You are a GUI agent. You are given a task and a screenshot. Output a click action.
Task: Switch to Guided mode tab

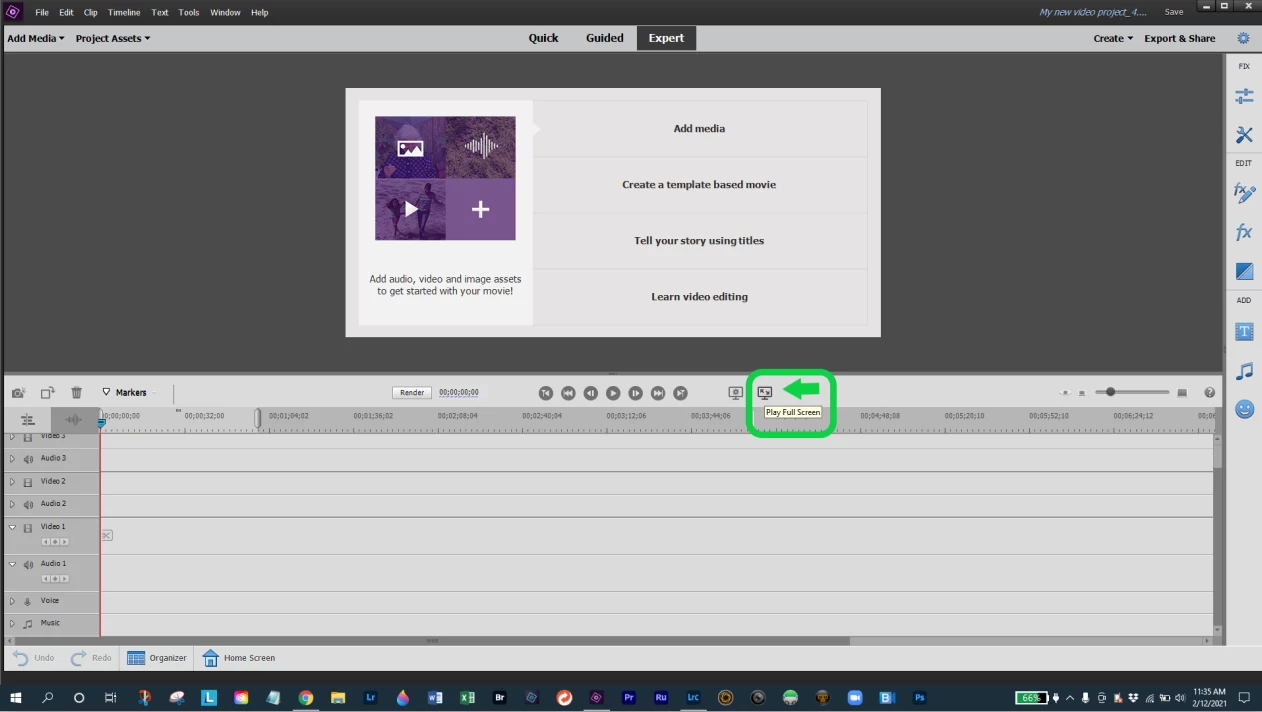pos(605,38)
